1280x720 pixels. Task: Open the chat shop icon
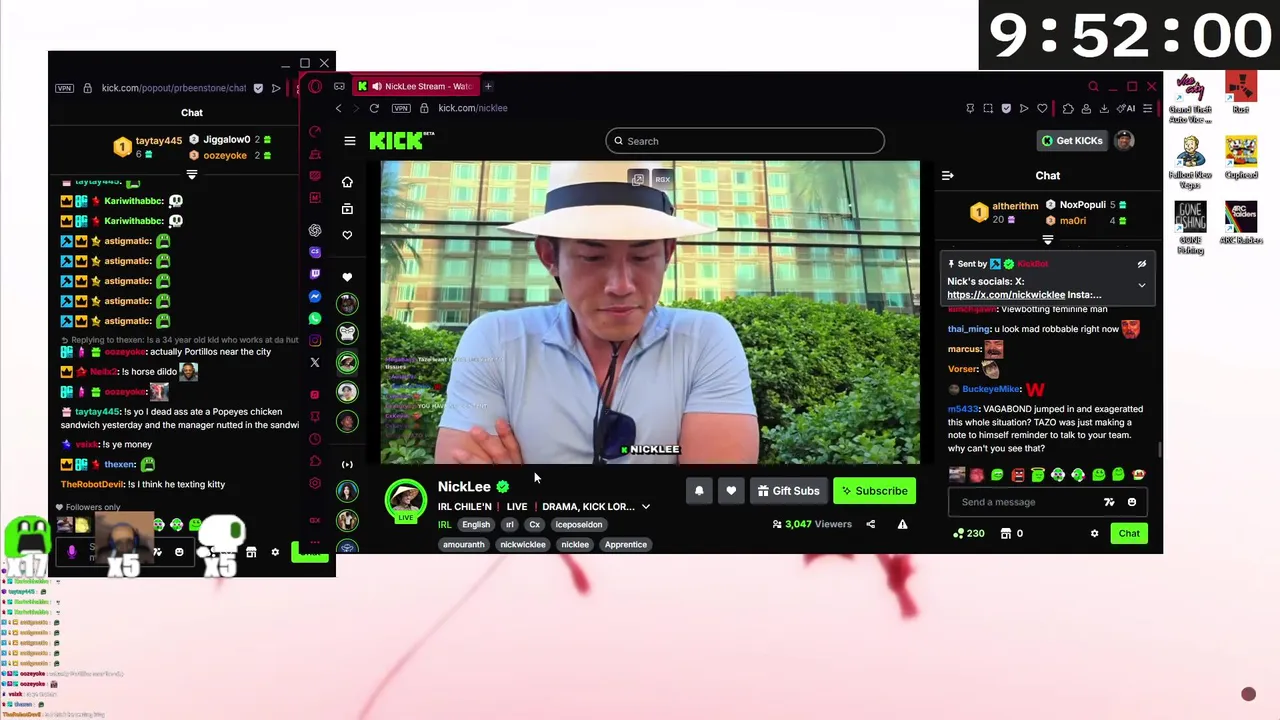click(1006, 534)
